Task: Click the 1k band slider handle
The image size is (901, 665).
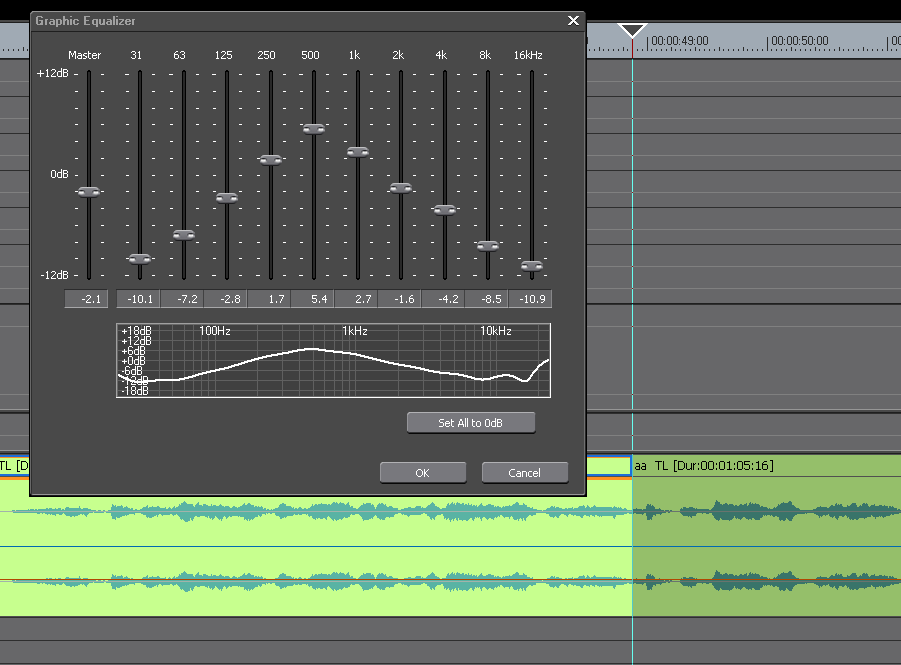Action: (x=358, y=152)
